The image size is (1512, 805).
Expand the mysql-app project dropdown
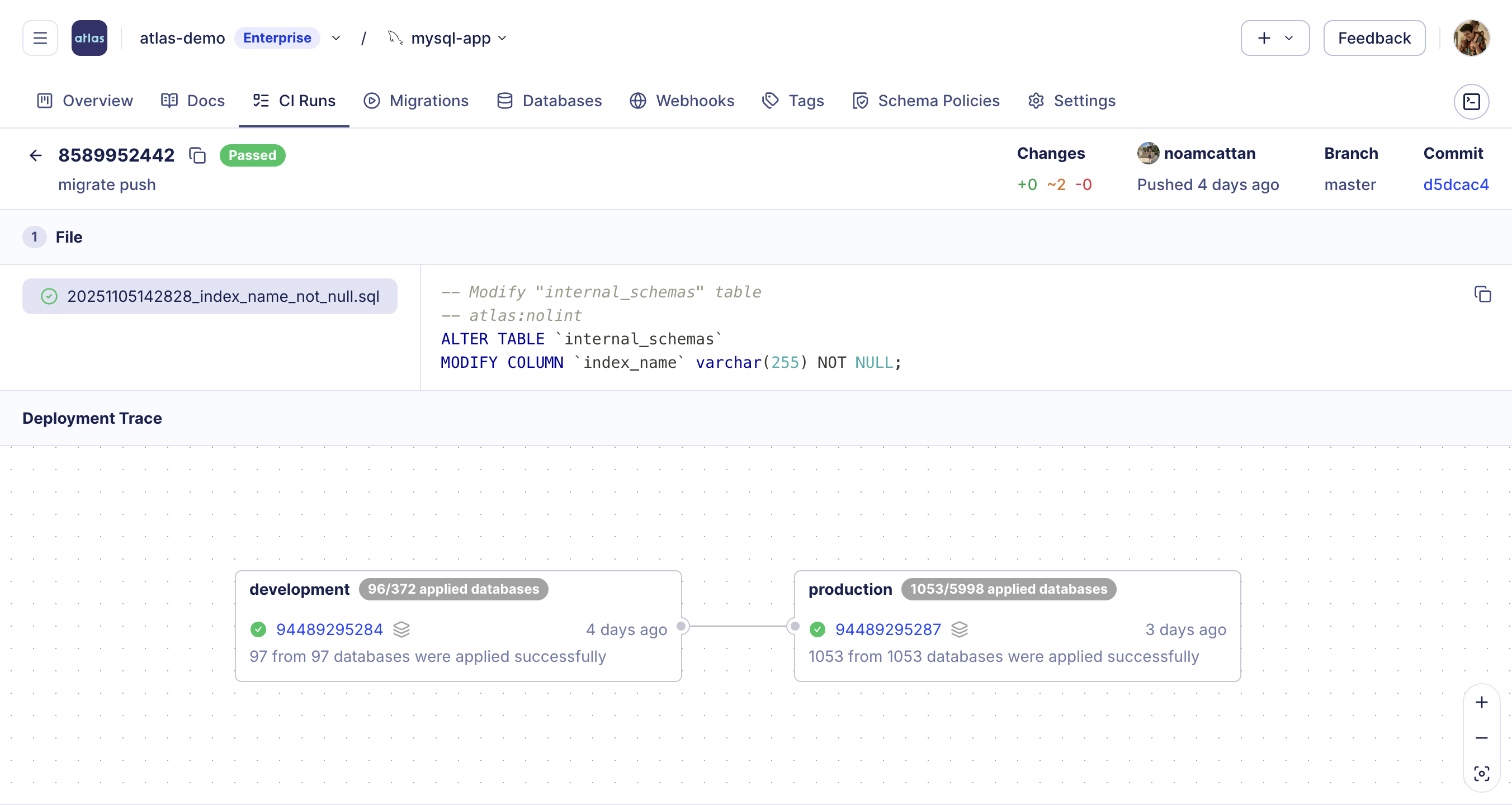[503, 38]
